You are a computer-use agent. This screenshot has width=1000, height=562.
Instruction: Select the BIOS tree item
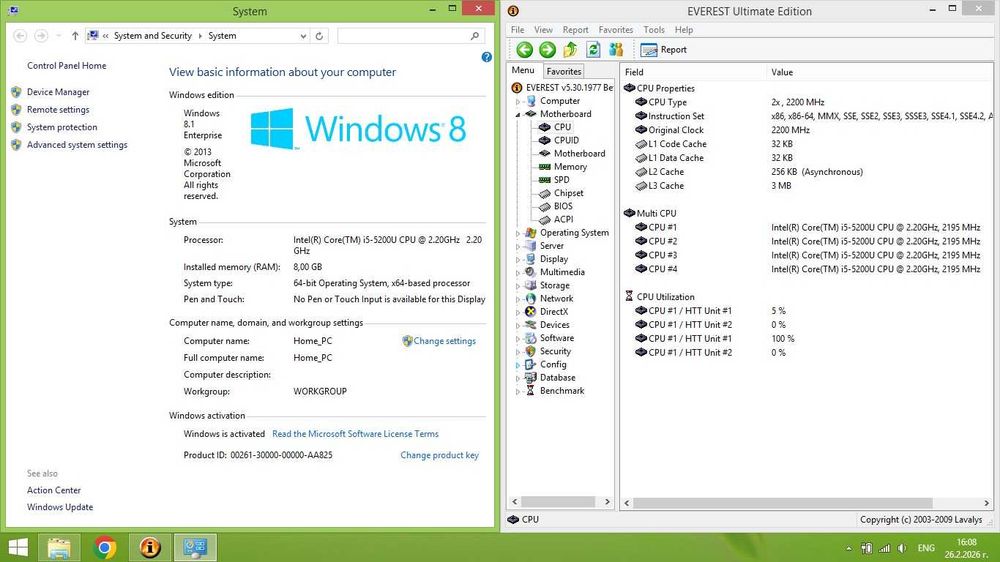point(562,206)
